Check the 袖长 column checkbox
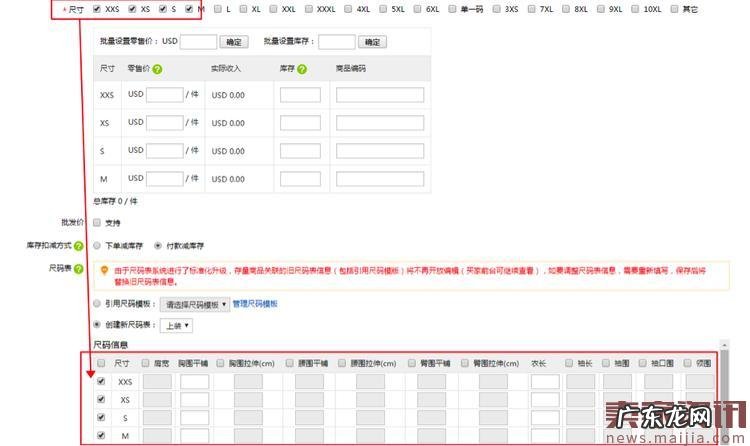The width and height of the screenshot is (750, 446). click(x=569, y=363)
